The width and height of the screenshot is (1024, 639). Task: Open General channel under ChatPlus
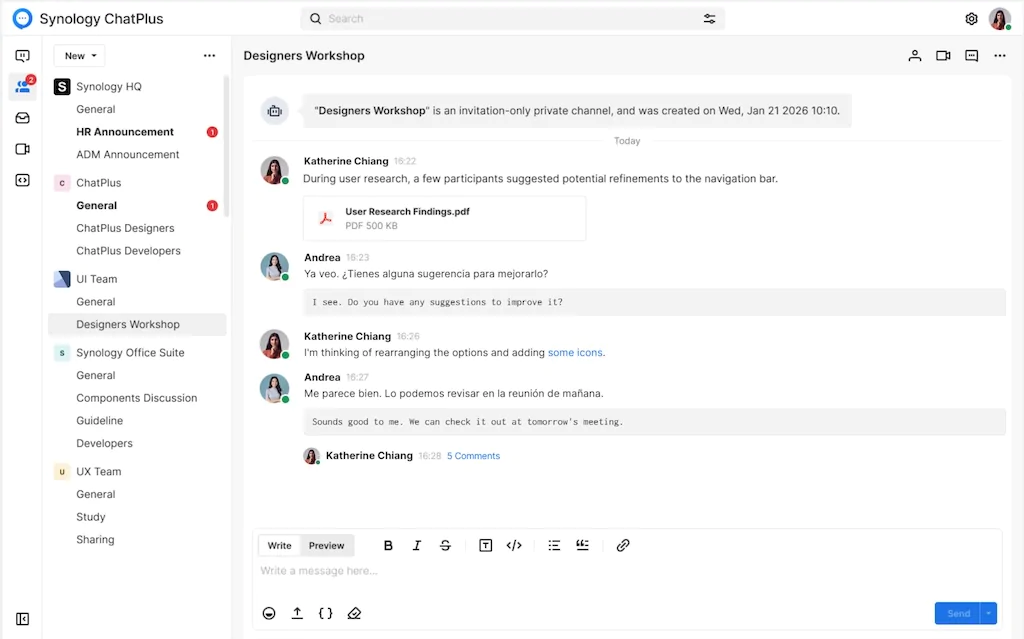(97, 206)
